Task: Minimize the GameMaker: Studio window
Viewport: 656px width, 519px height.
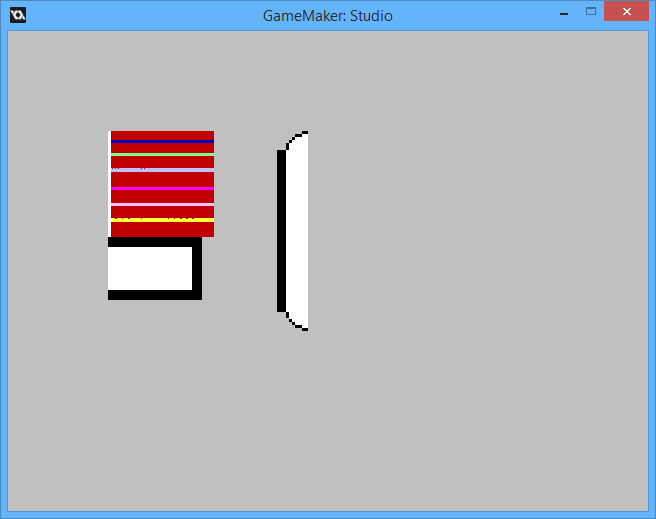Action: tap(564, 13)
